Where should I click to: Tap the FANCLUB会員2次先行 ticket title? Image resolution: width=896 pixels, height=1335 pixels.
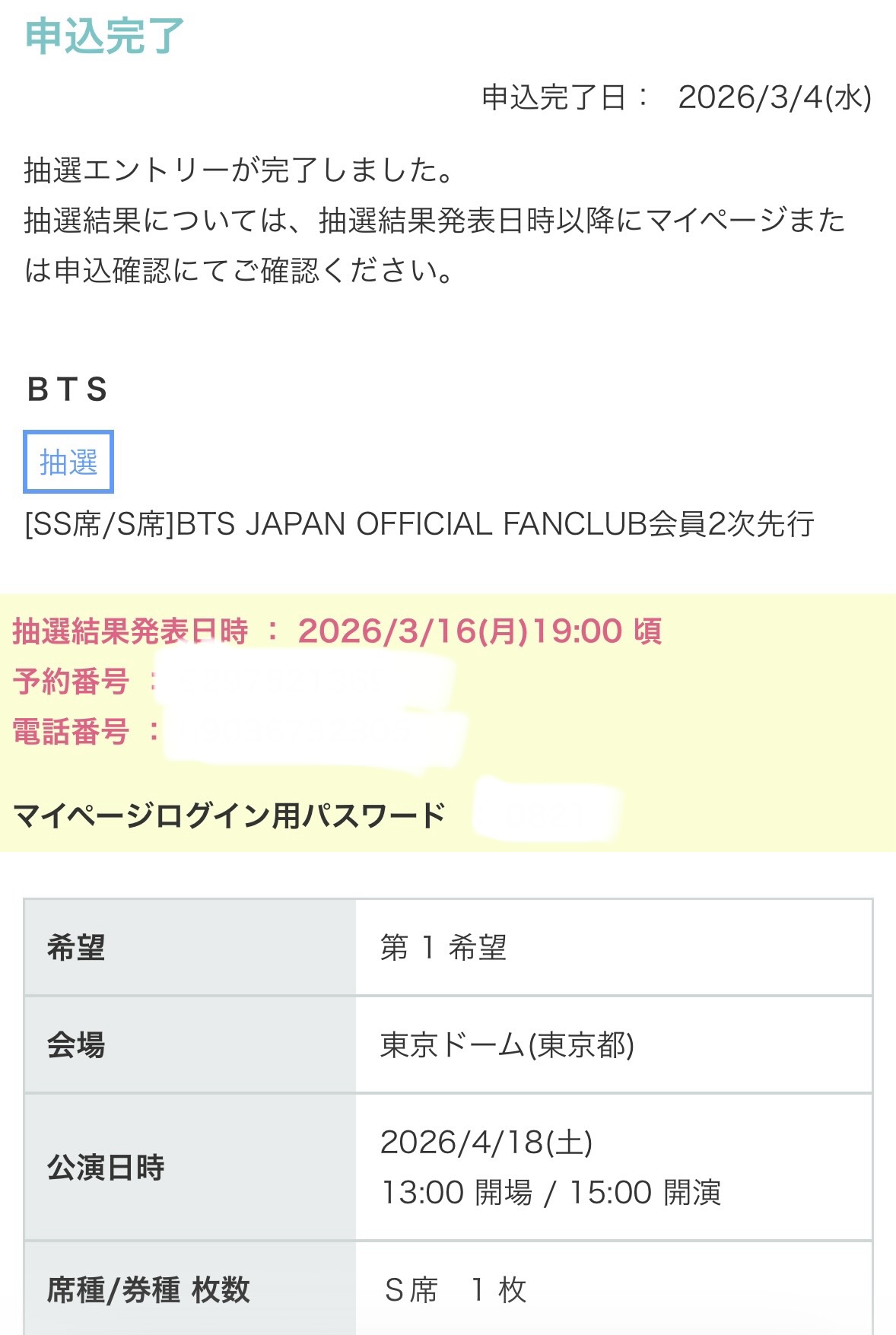tap(419, 524)
